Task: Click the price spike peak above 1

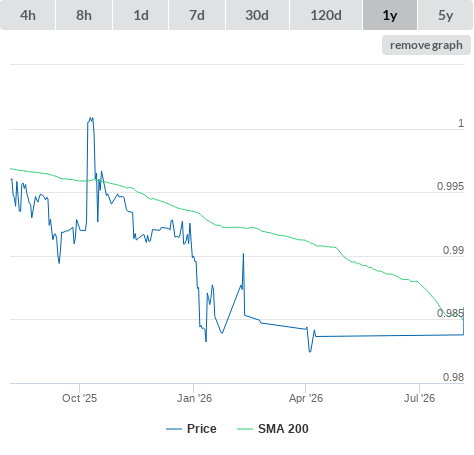Action: click(x=91, y=118)
